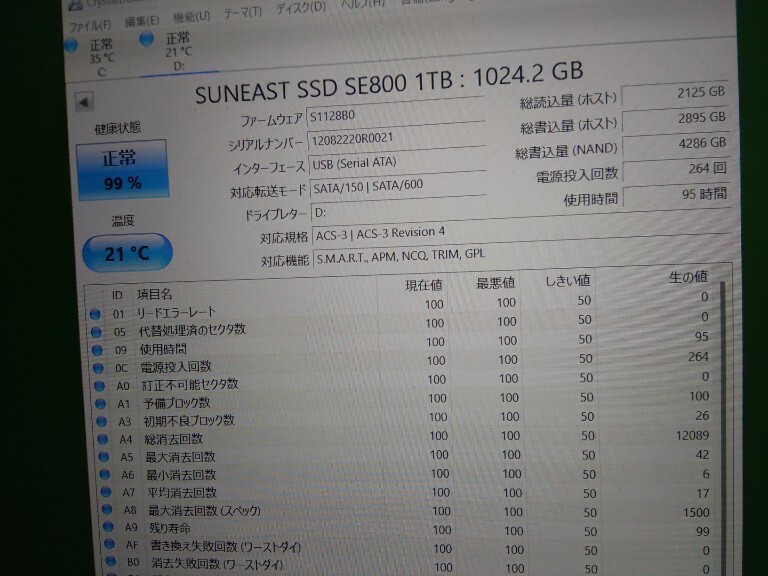The height and width of the screenshot is (576, 768).
Task: Click the 生の値 column header
Action: coord(688,277)
